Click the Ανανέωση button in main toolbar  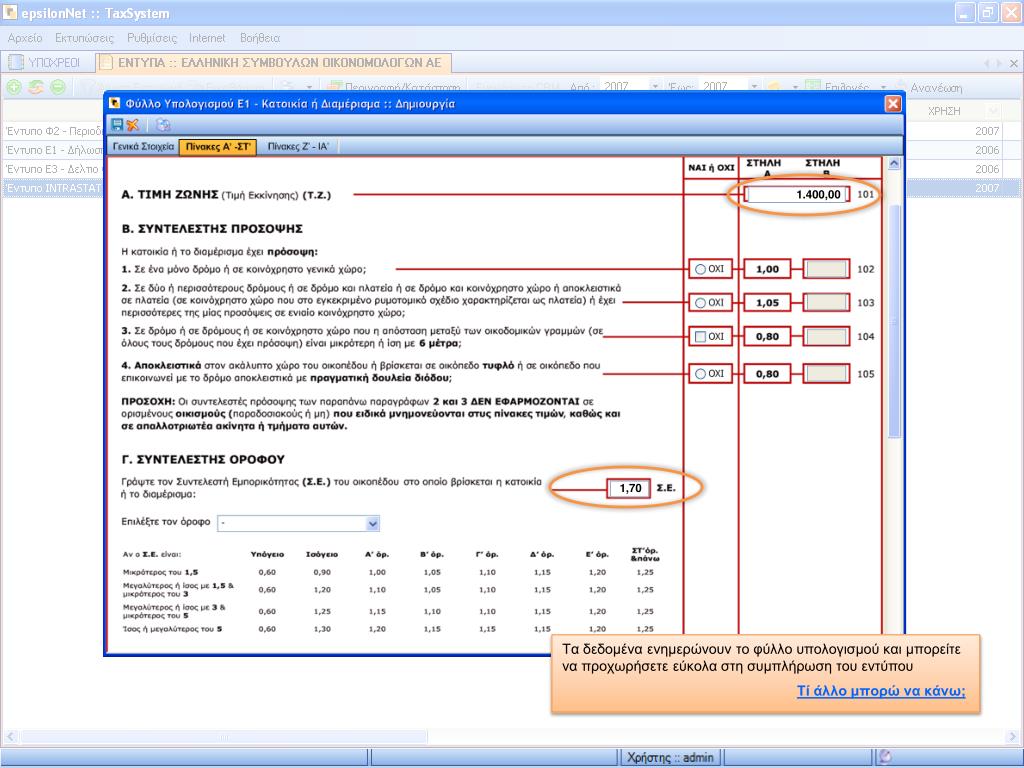[929, 87]
